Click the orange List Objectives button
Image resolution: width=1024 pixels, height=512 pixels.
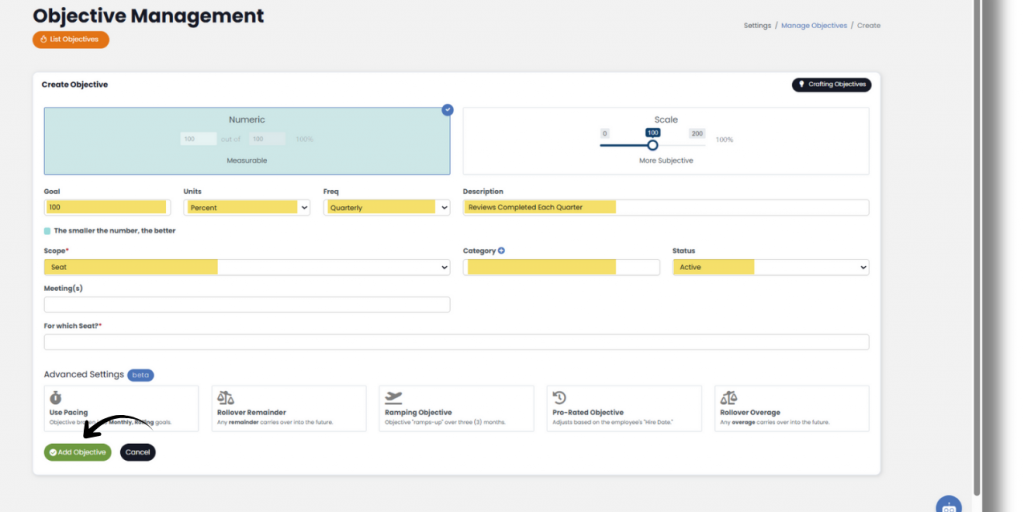(x=71, y=40)
